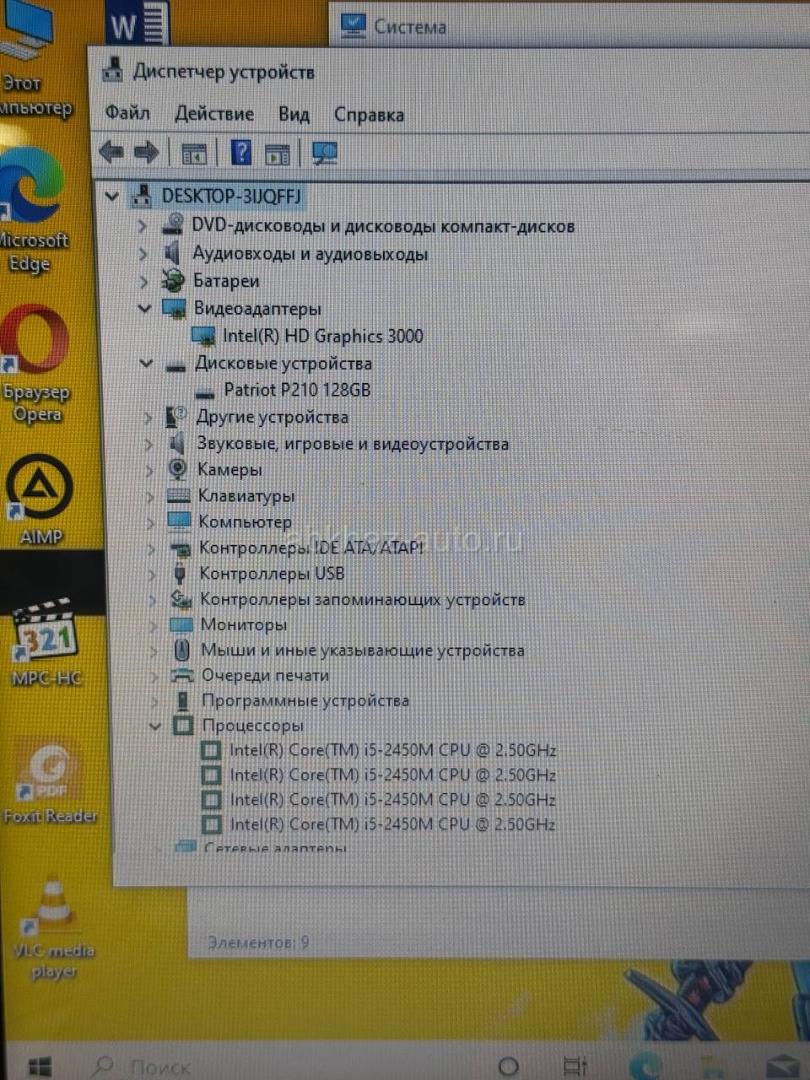This screenshot has height=1080, width=810.
Task: Select Intel(R) HD Graphics 3000 device
Action: 320,336
